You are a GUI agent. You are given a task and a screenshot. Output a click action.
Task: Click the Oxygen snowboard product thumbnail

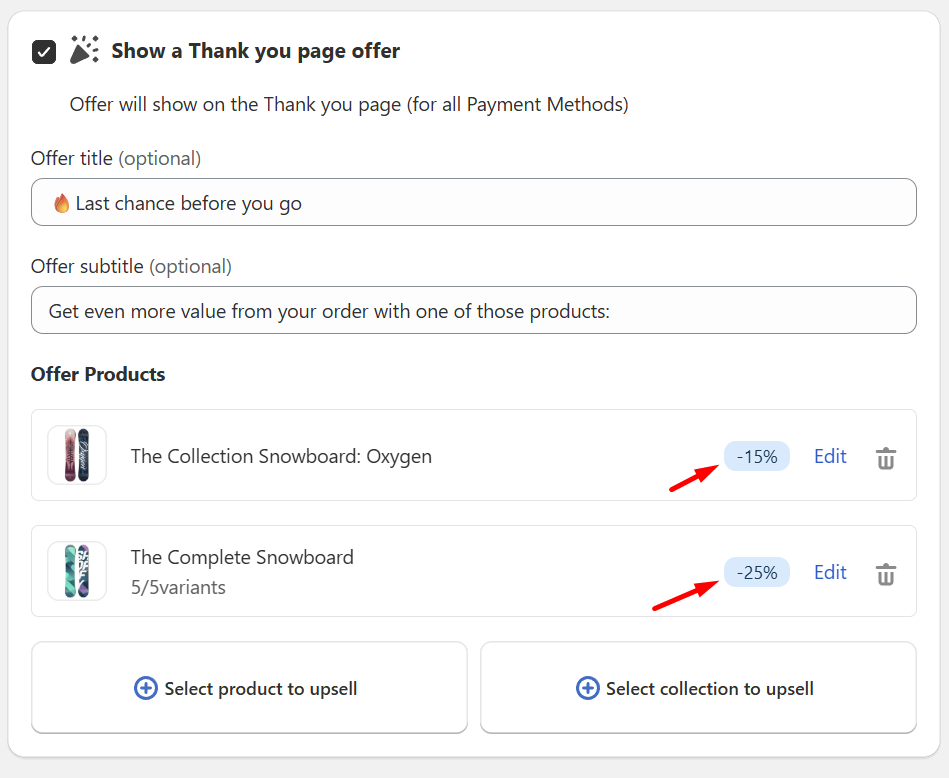pyautogui.click(x=77, y=456)
